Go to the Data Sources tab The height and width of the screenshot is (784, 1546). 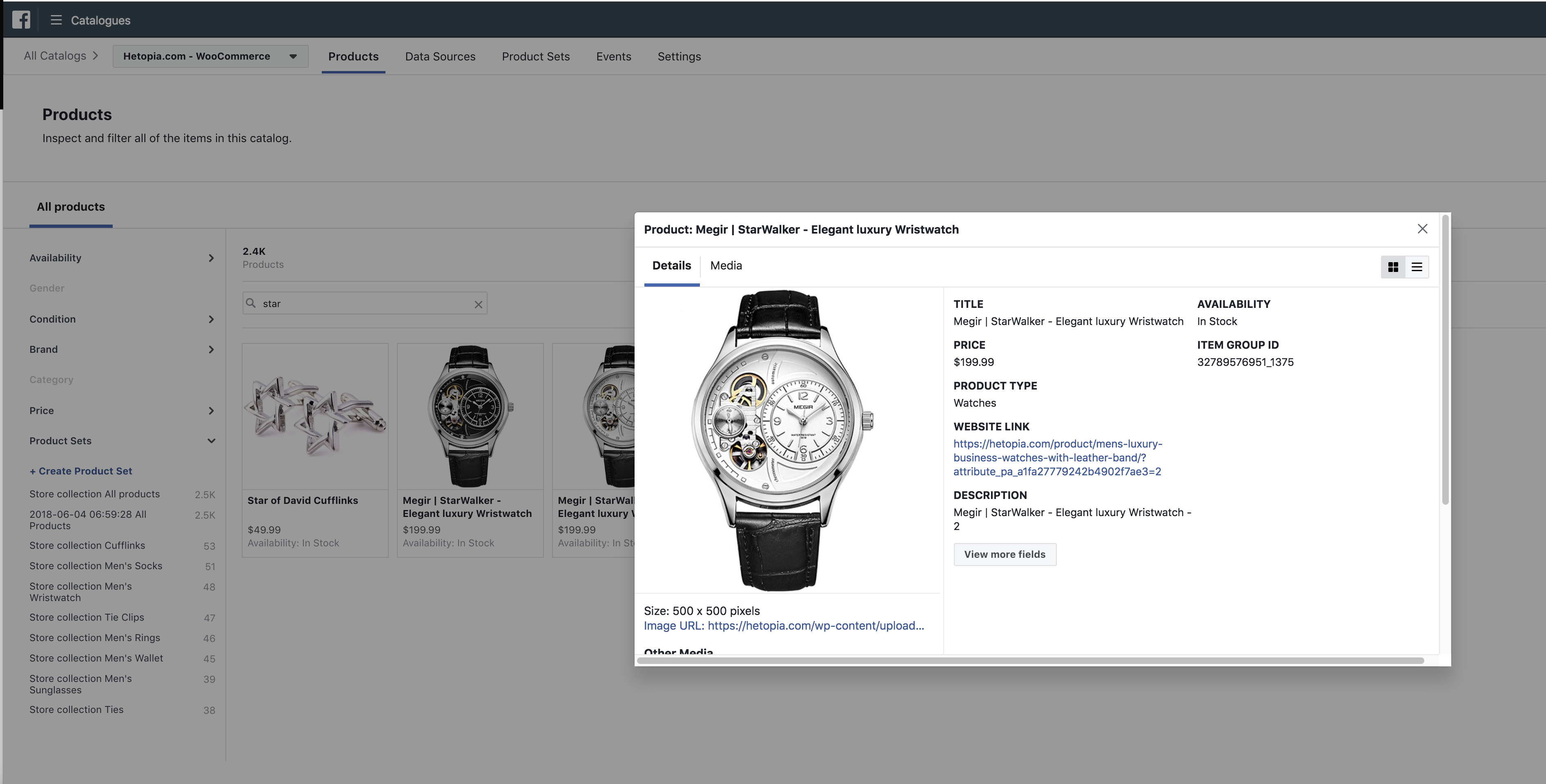pos(440,56)
